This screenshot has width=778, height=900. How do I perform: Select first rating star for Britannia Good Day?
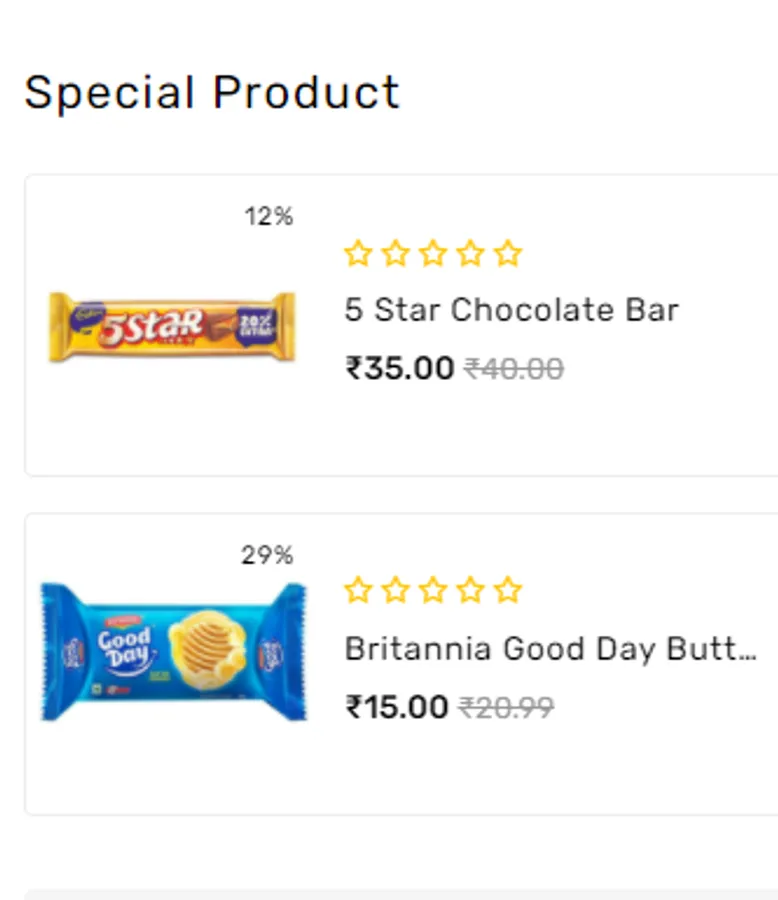[357, 590]
